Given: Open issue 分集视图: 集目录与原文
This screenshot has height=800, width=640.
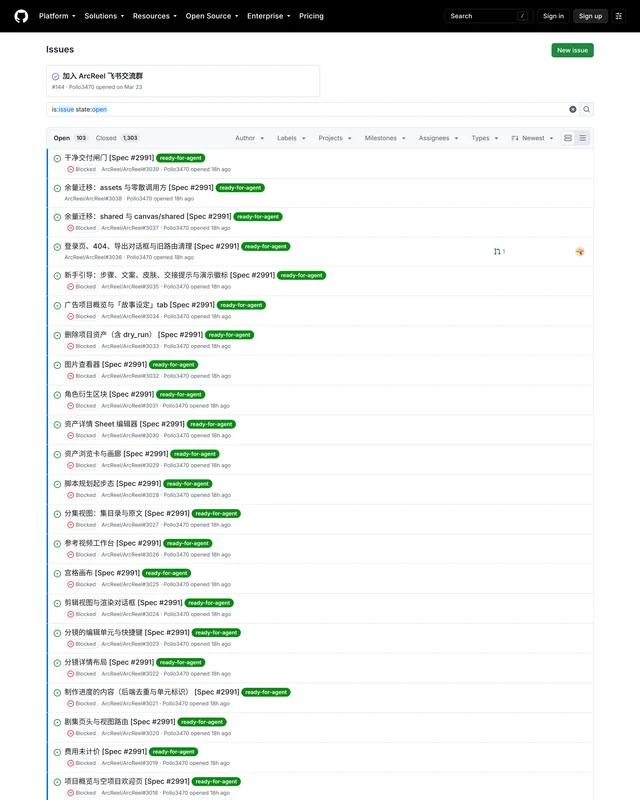Looking at the screenshot, I should click(127, 513).
